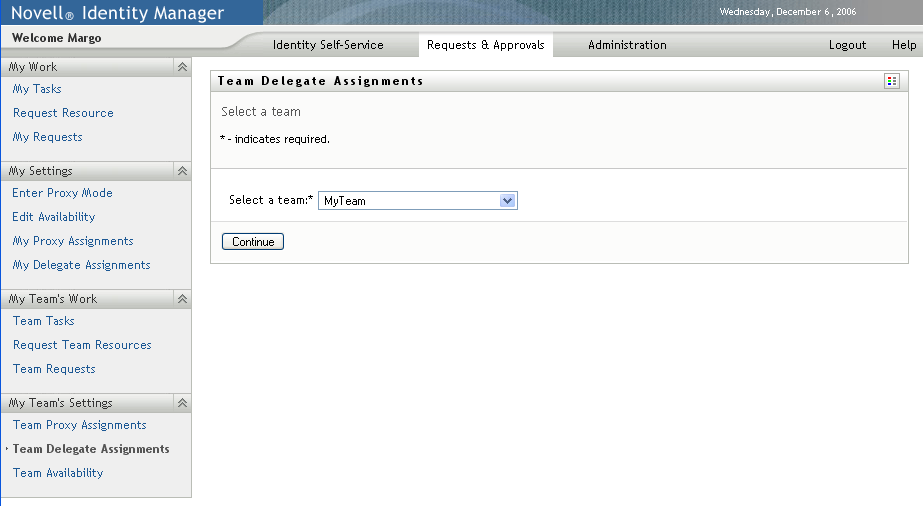The height and width of the screenshot is (506, 923).
Task: Open Team Tasks link
Action: (44, 321)
